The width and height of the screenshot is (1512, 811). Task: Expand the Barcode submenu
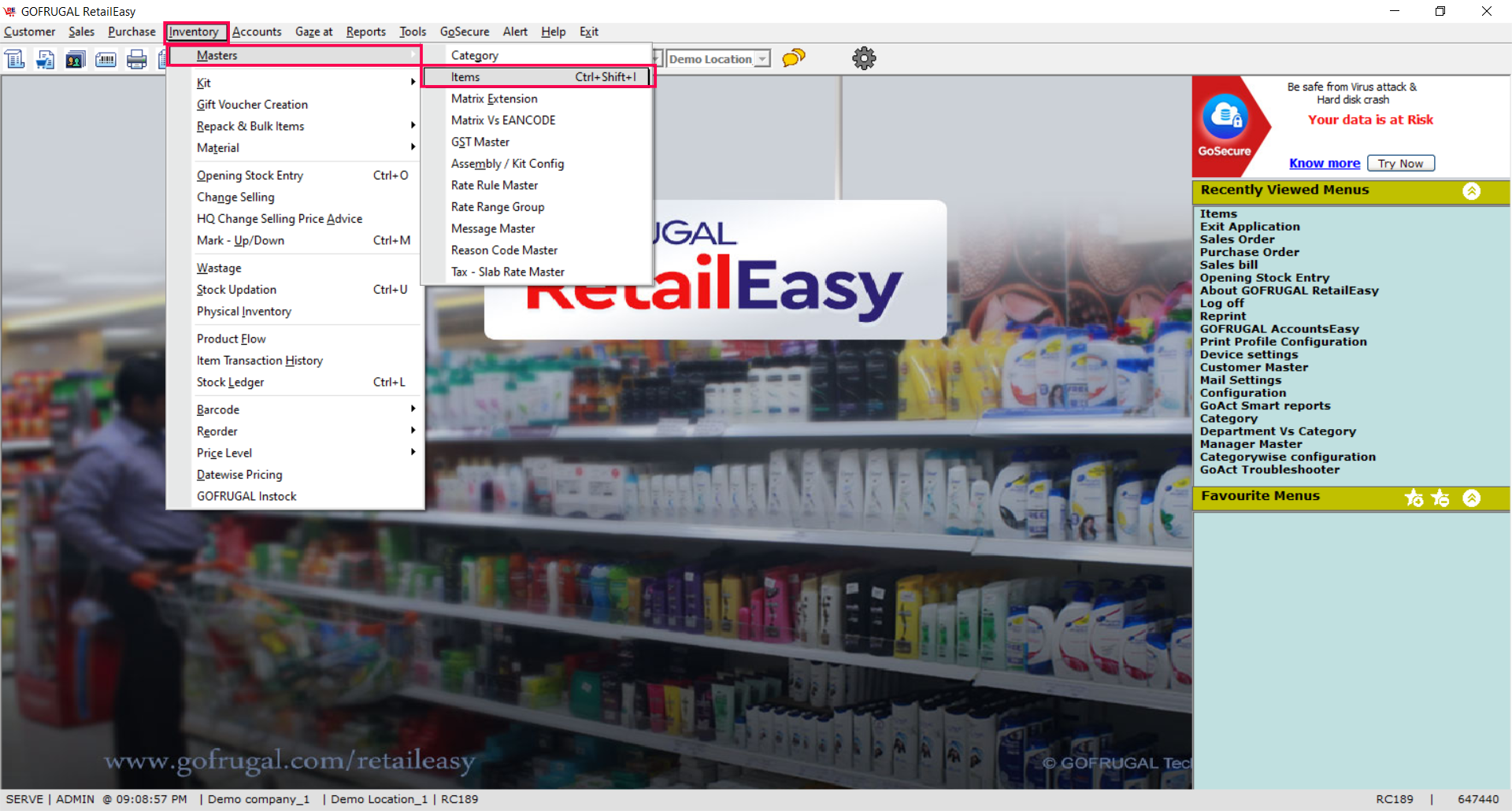pos(306,409)
